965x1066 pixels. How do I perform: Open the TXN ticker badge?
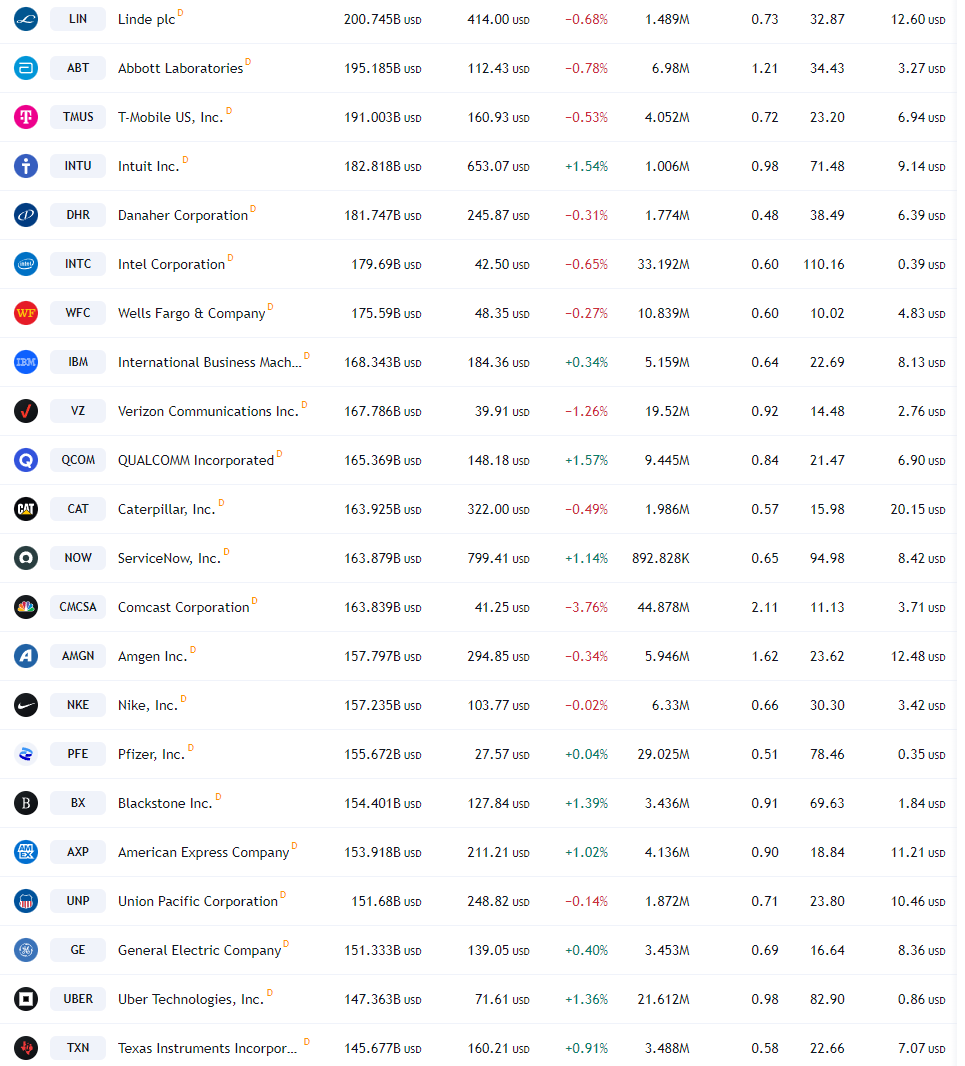[x=78, y=1048]
